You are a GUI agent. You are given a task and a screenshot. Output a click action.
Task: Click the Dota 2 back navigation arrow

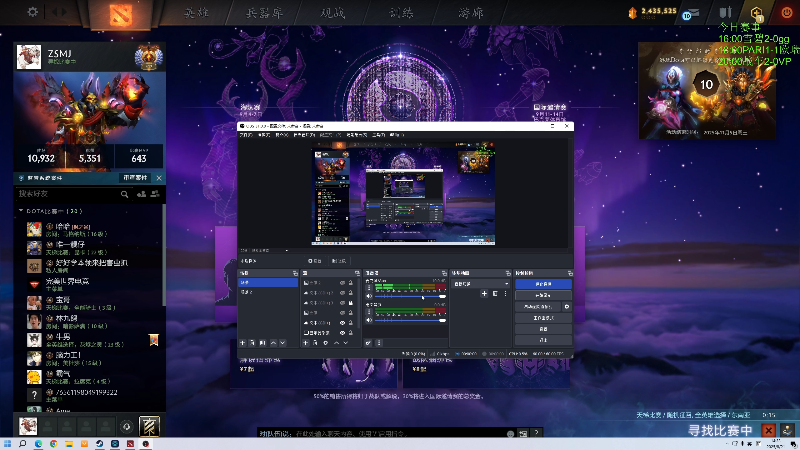point(55,11)
